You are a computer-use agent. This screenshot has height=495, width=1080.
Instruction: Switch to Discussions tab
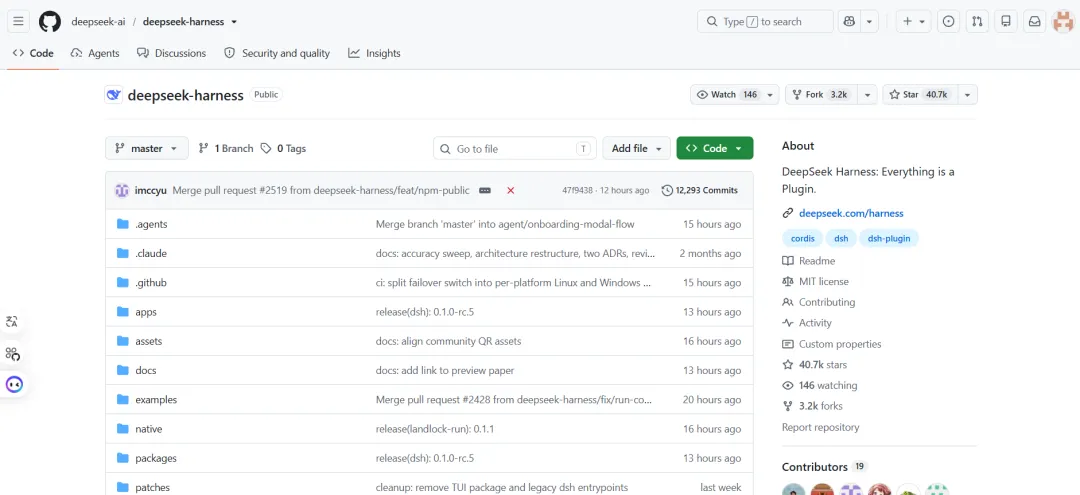click(172, 53)
